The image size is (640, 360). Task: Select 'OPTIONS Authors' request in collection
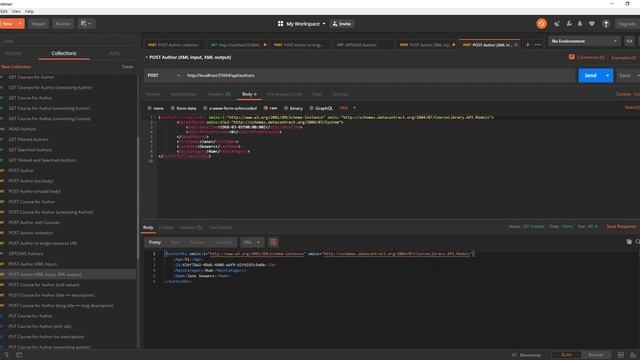click(x=26, y=253)
